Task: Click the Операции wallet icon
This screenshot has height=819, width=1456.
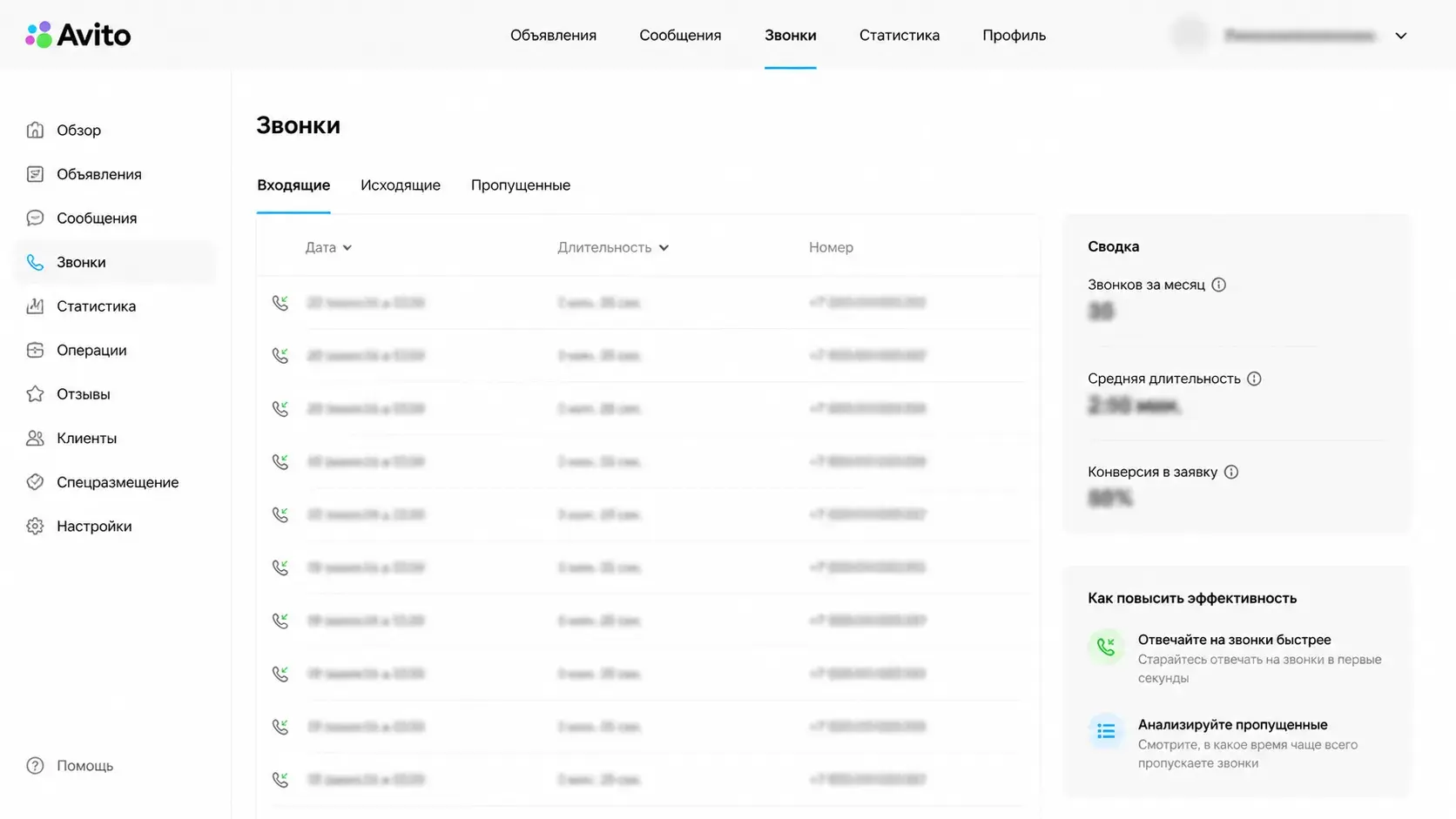Action: click(x=35, y=350)
